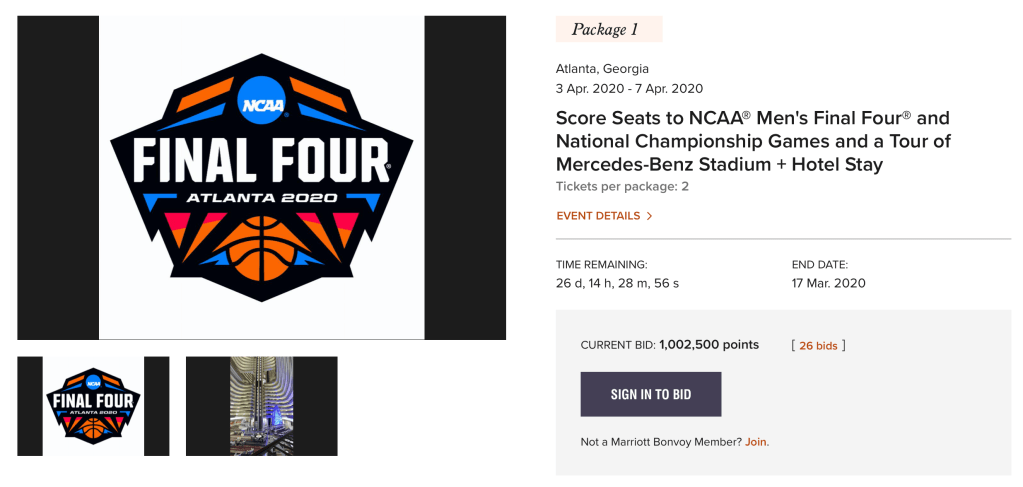Click the 3 Apr. 2020 date range
This screenshot has height=487, width=1023.
pos(629,88)
